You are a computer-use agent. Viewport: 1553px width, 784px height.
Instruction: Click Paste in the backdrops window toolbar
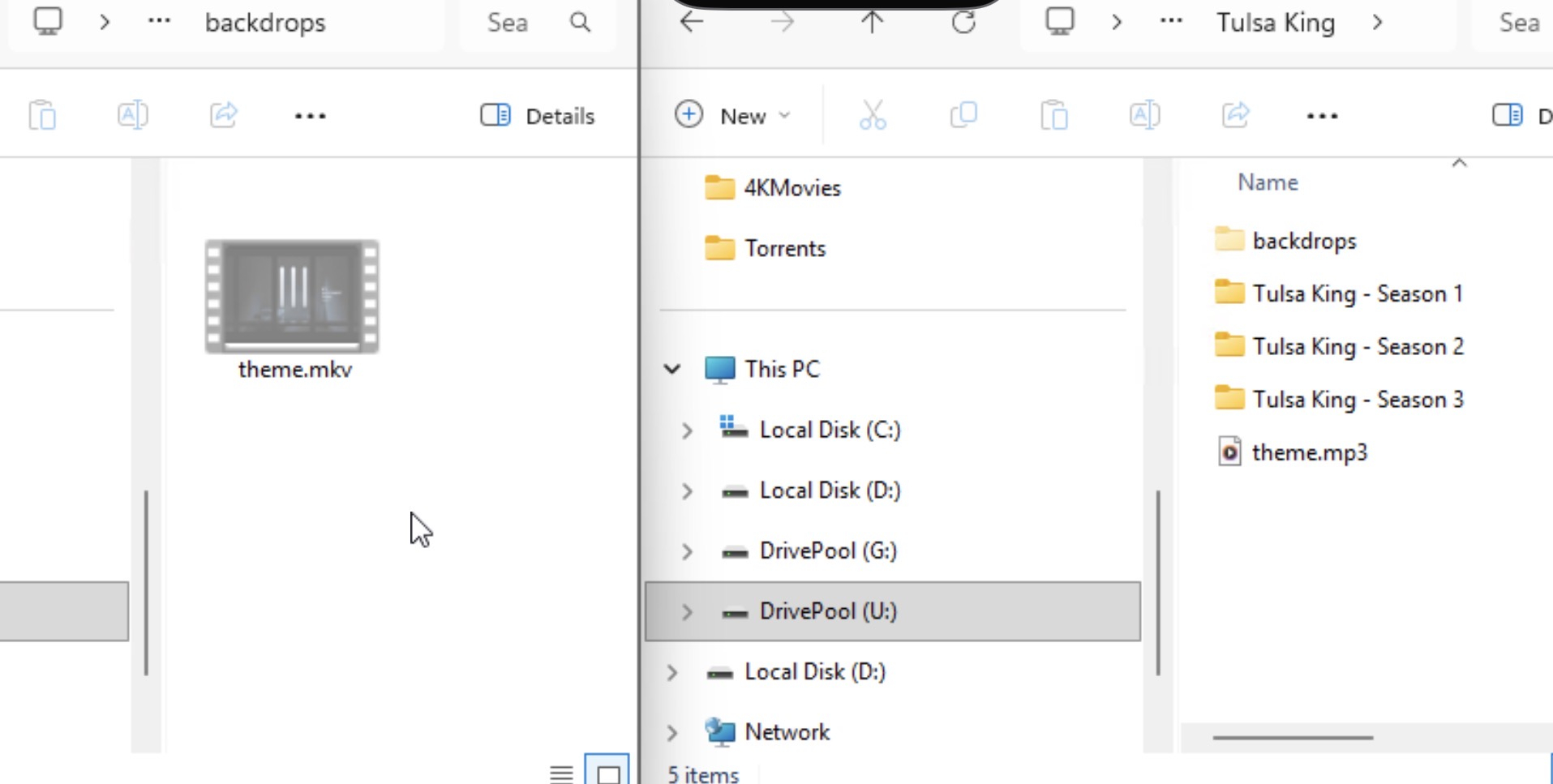42,115
